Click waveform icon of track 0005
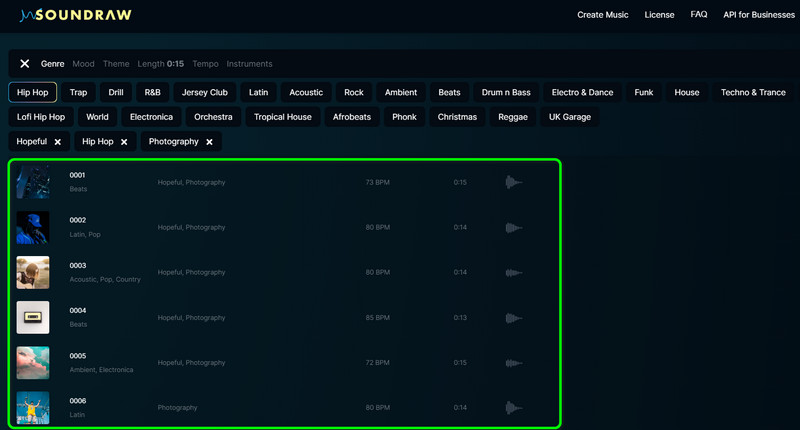Viewport: 800px width, 430px height. click(x=514, y=362)
